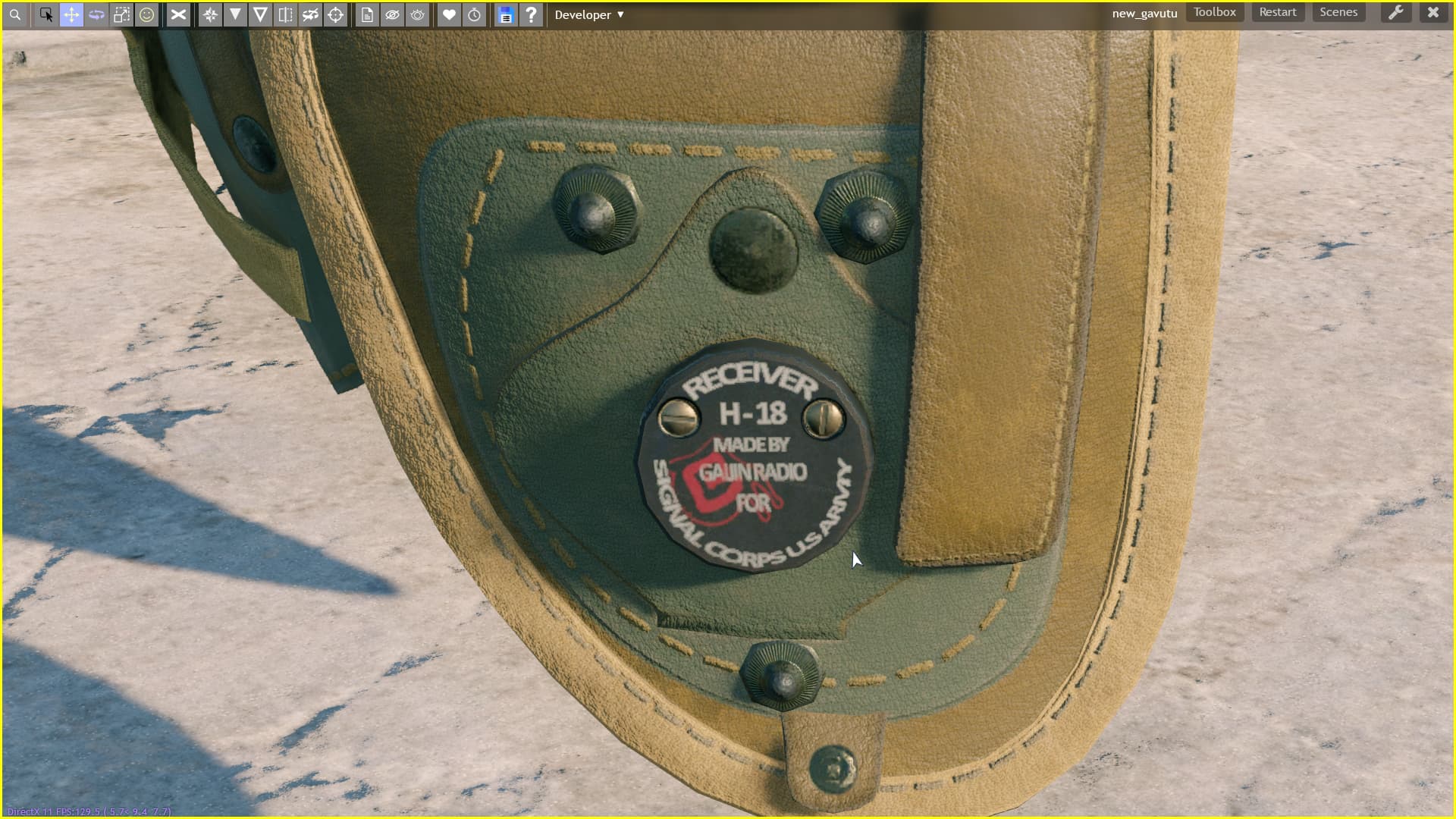Save with the floppy disk icon
This screenshot has width=1456, height=819.
(x=506, y=14)
